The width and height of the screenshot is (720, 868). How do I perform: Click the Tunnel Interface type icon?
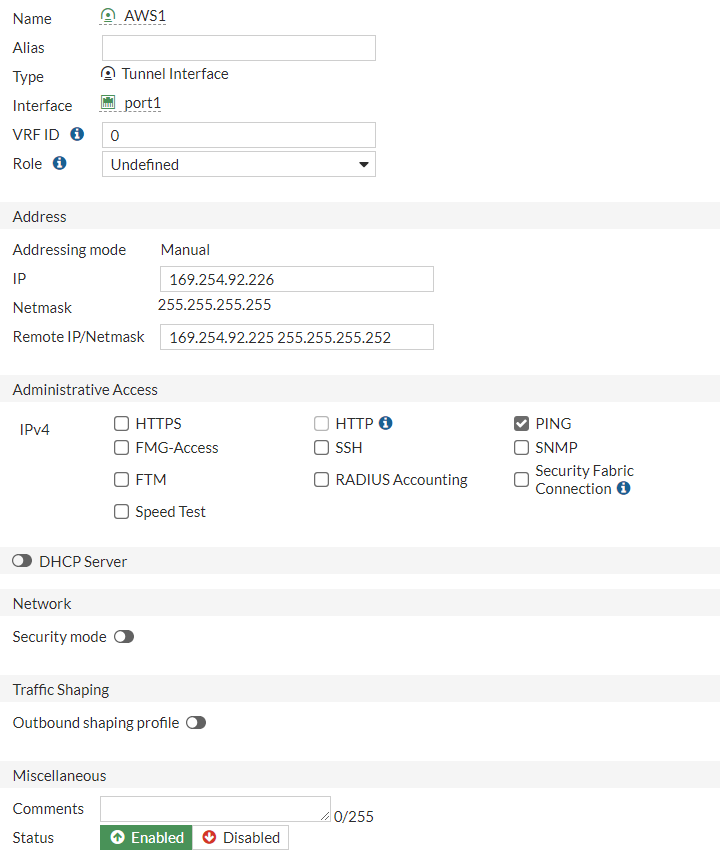tap(108, 74)
